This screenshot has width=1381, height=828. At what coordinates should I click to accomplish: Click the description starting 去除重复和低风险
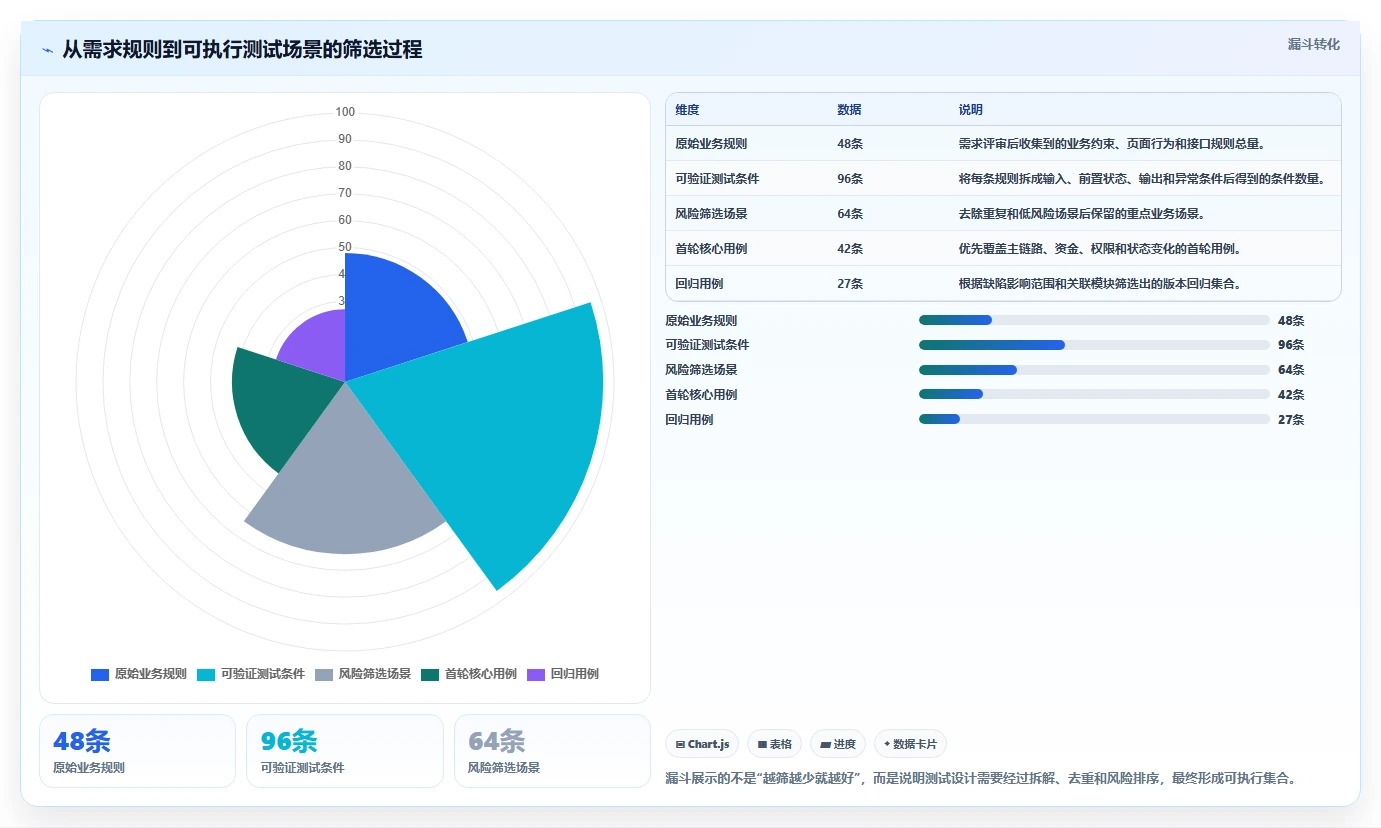click(x=1082, y=214)
